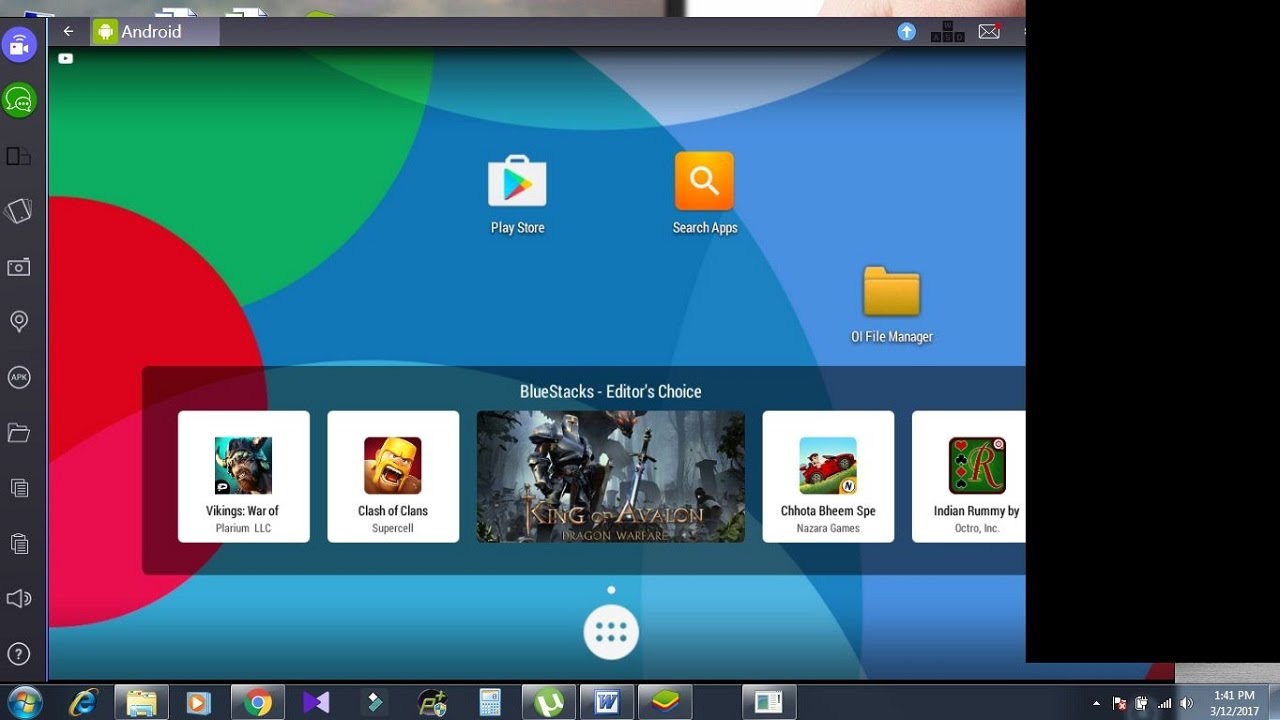
Task: Open the folder icon in sidebar
Action: click(18, 433)
